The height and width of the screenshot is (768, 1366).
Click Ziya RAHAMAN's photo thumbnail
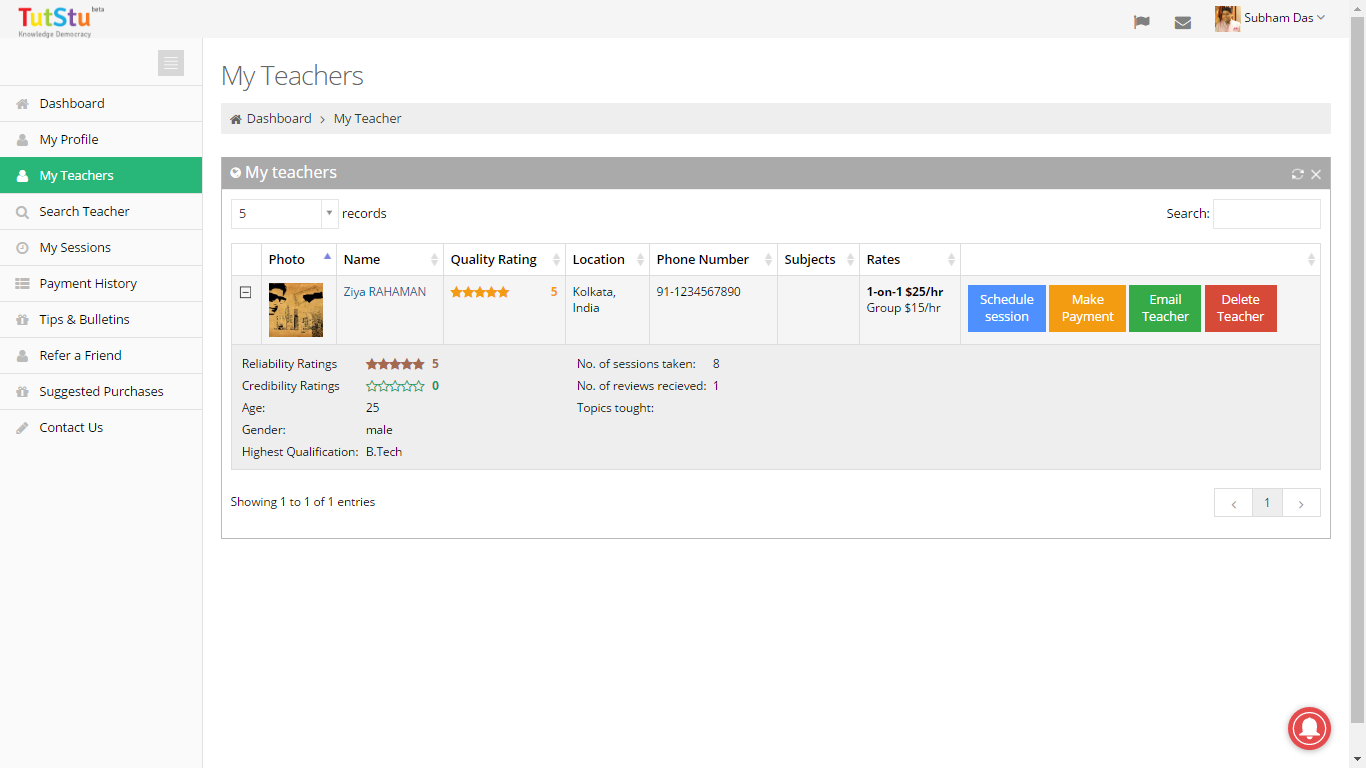tap(296, 310)
